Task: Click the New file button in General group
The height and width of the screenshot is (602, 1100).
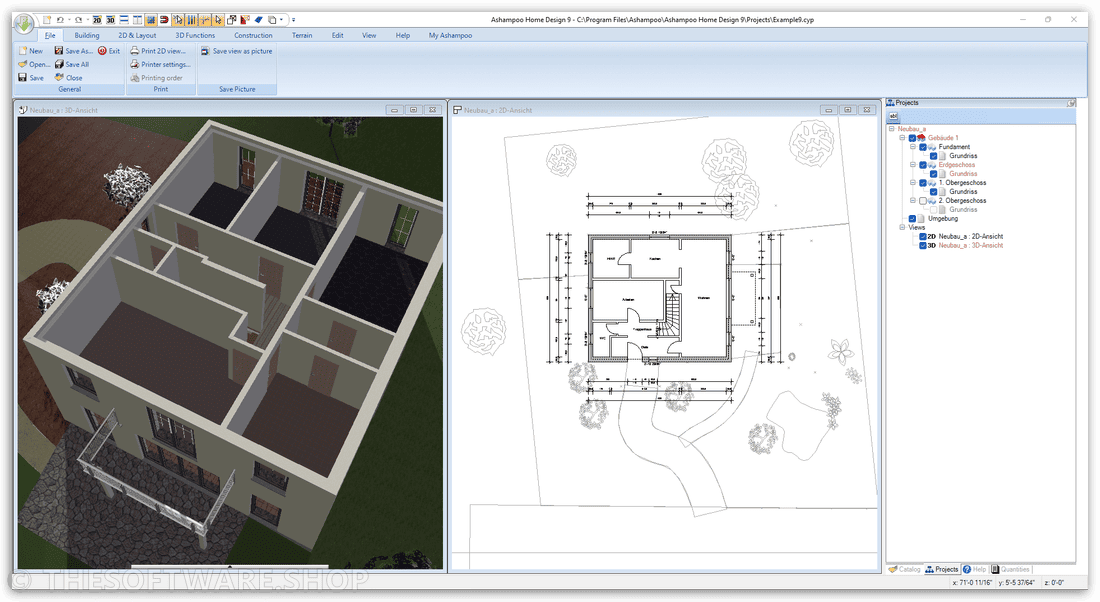Action: click(31, 51)
